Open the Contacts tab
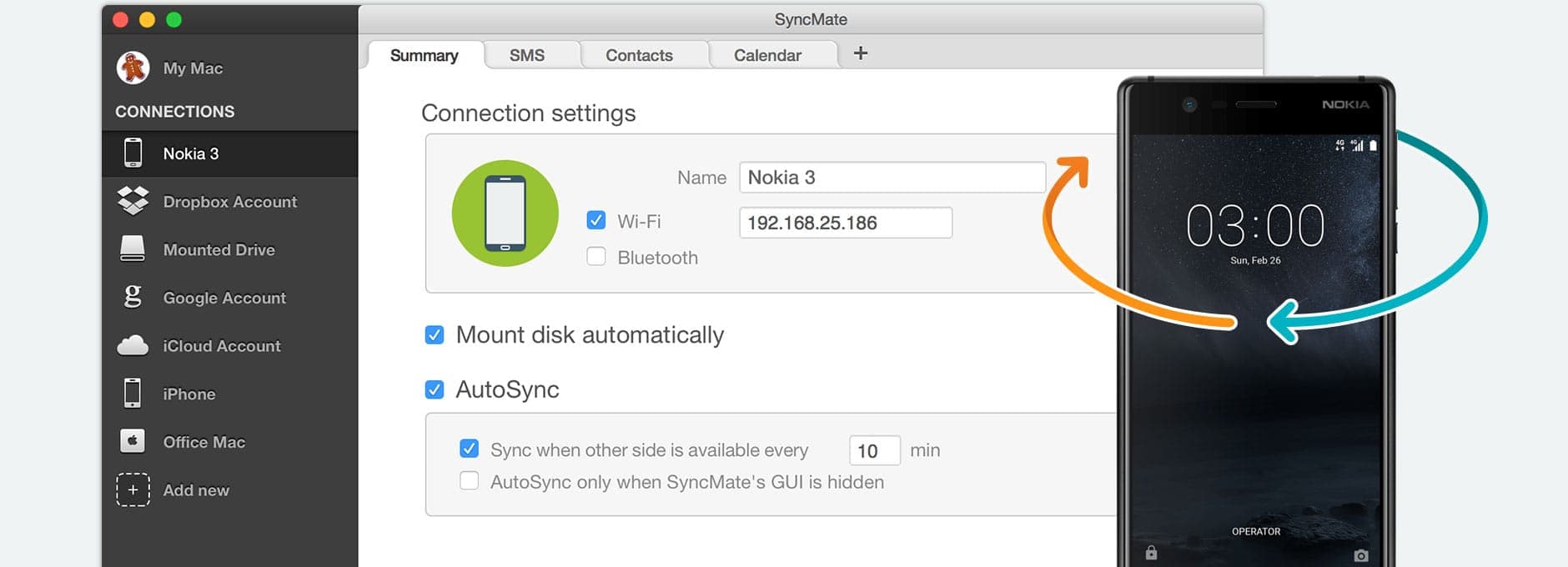 click(640, 55)
